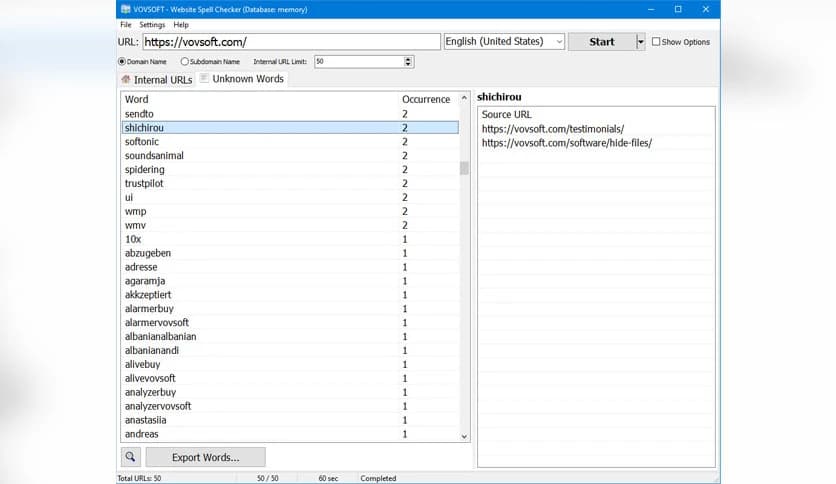Switch to the Unknown Words tab
Viewport: 836px width, 484px height.
243,79
